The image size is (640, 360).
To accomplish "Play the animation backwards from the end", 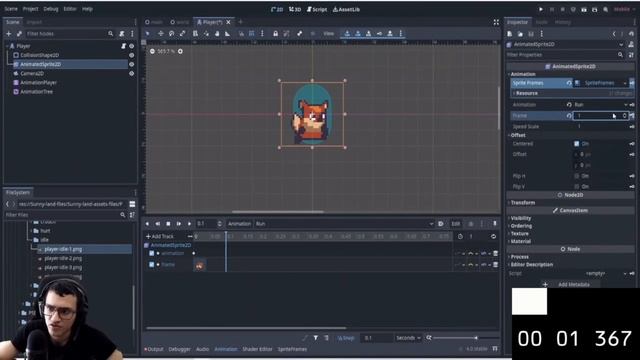I will (x=158, y=224).
